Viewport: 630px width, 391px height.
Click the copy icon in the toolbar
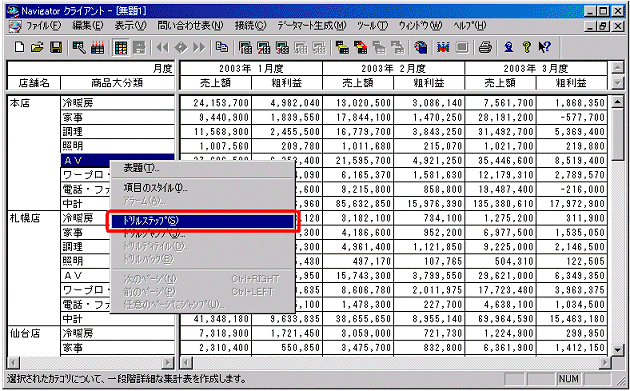[221, 47]
